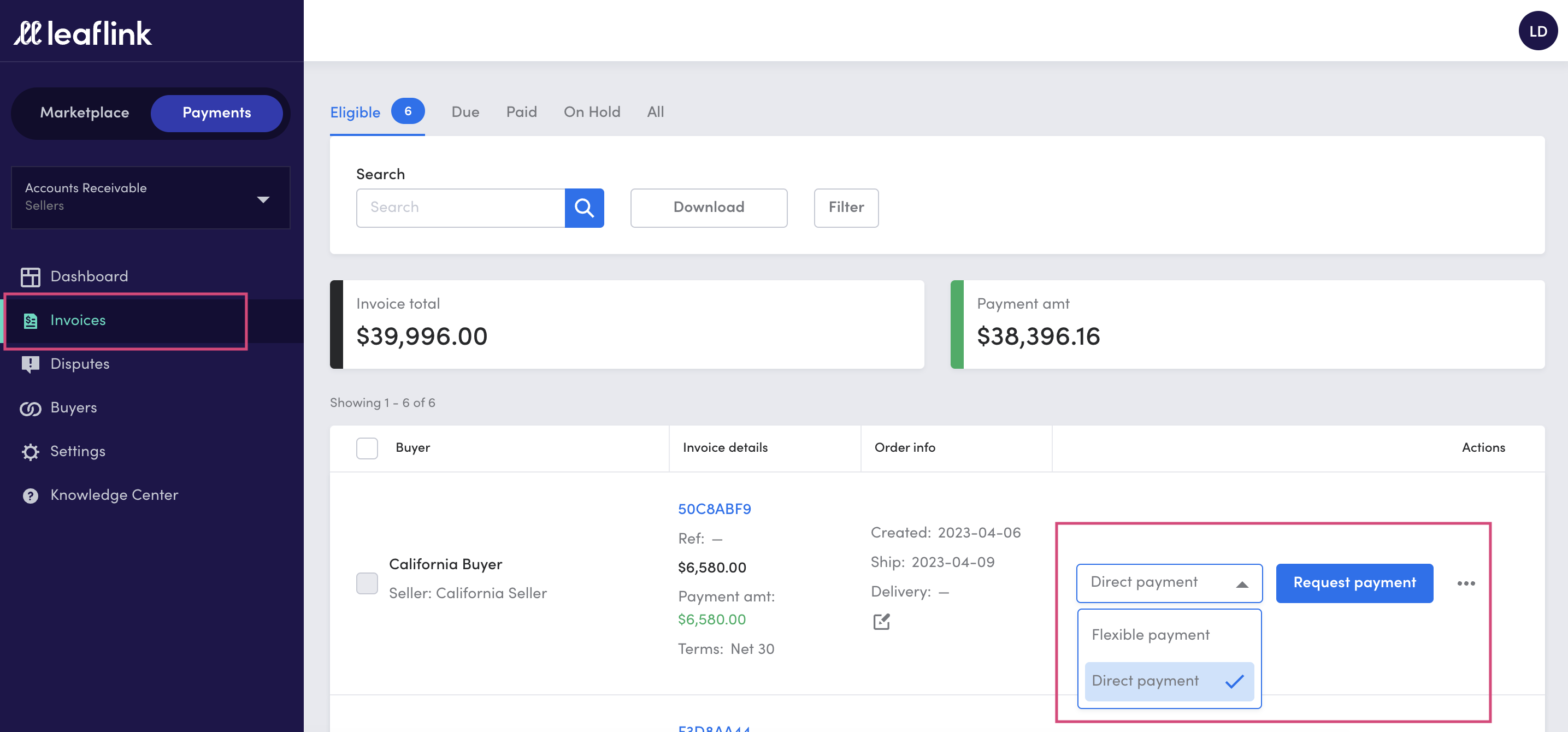1568x732 pixels.
Task: Click the Actions column header
Action: coord(1483,447)
